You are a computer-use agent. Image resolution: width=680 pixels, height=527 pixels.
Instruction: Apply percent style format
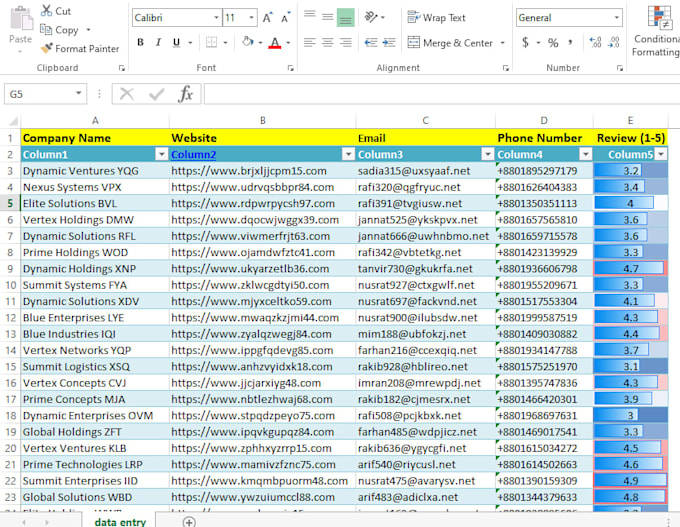click(553, 43)
